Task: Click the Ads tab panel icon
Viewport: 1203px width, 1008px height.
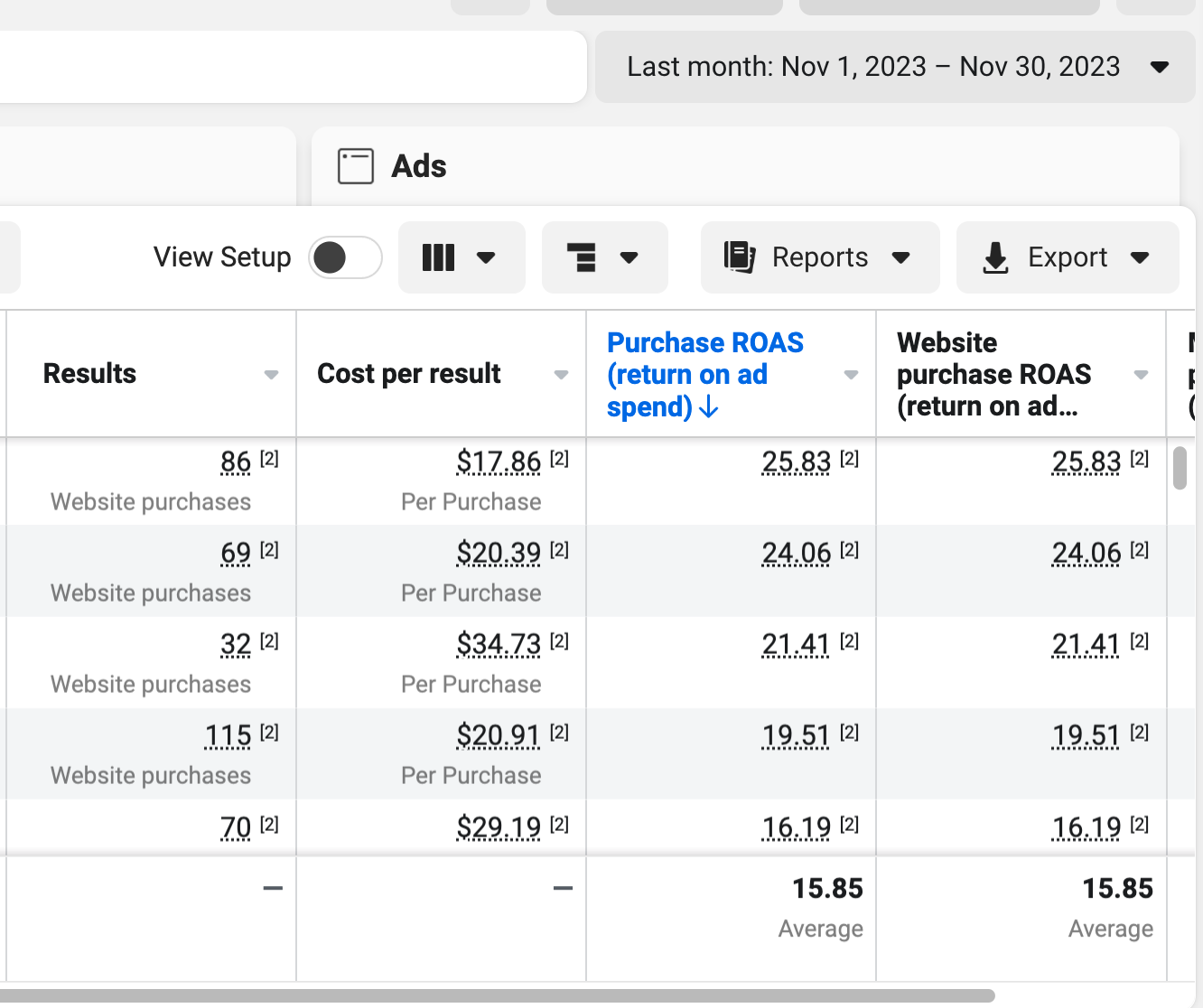Action: pos(355,166)
